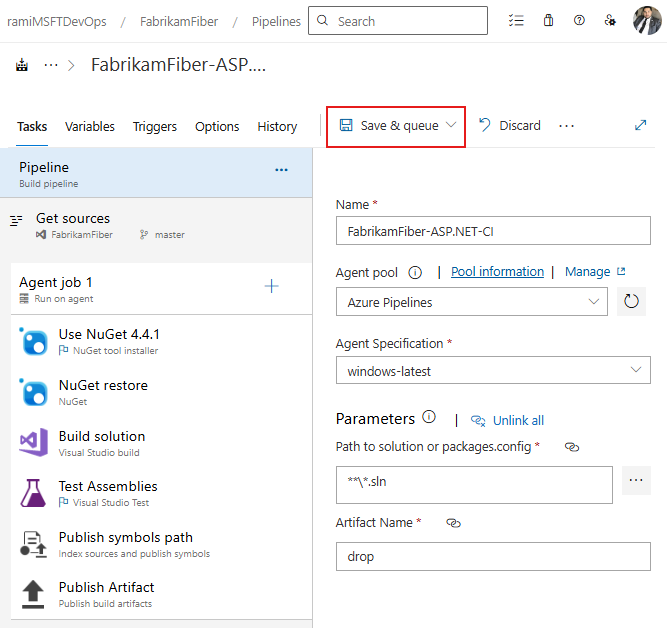Select Build solution Visual Studio icon
Screen dimensions: 667x628
tap(34, 442)
